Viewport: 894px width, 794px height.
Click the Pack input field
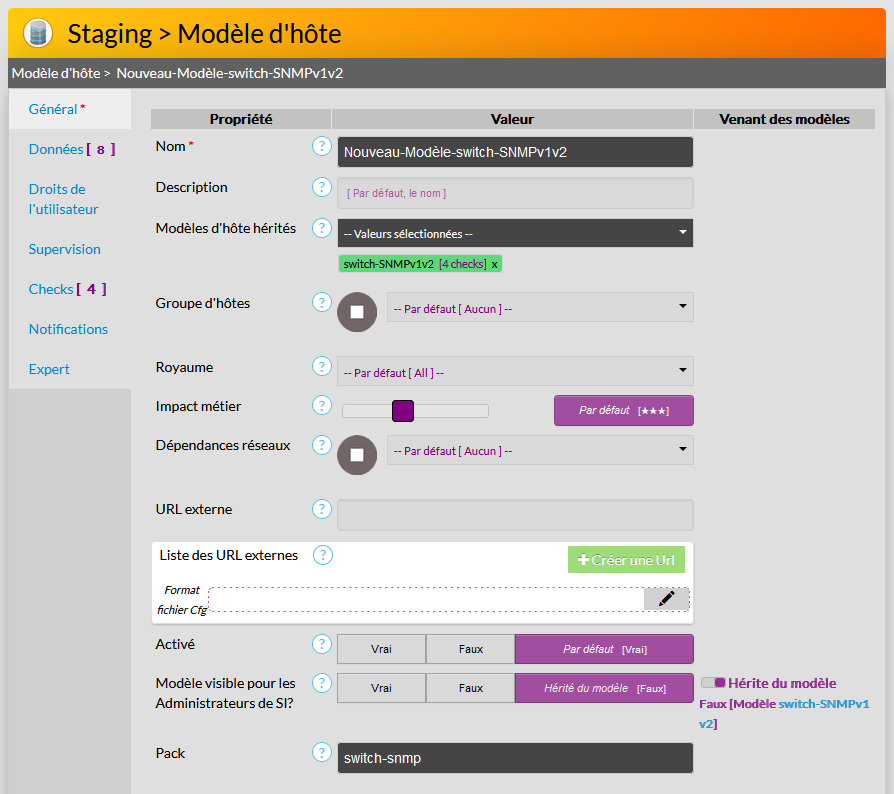tap(515, 758)
